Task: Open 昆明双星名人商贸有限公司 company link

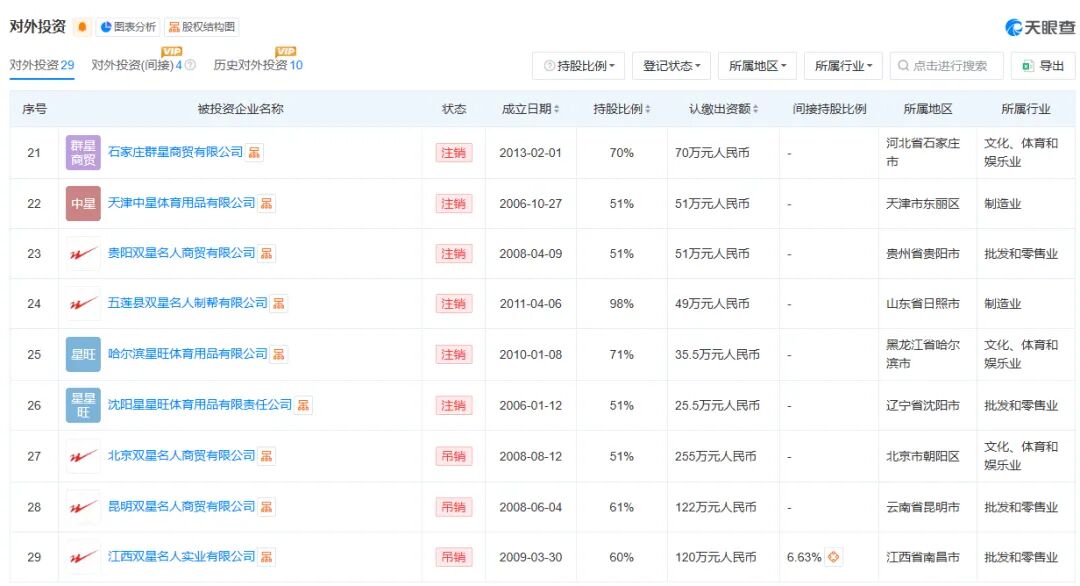Action: click(x=182, y=507)
